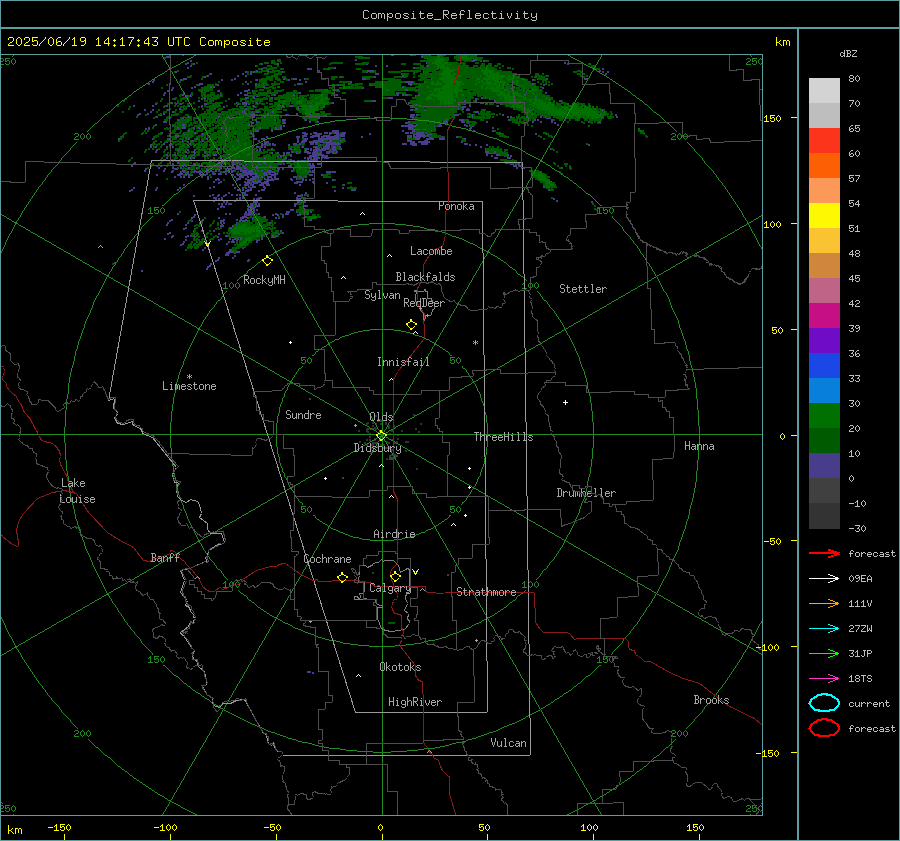Click the yellow diamond marker over Calgary
Screen dimensions: 900x841
395,576
